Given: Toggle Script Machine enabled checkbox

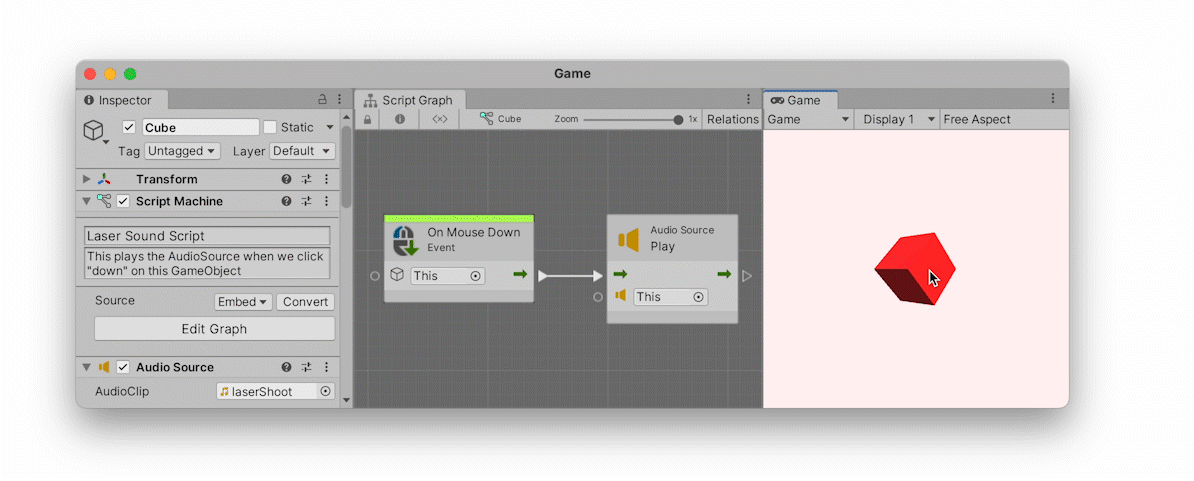Looking at the screenshot, I should tap(123, 202).
